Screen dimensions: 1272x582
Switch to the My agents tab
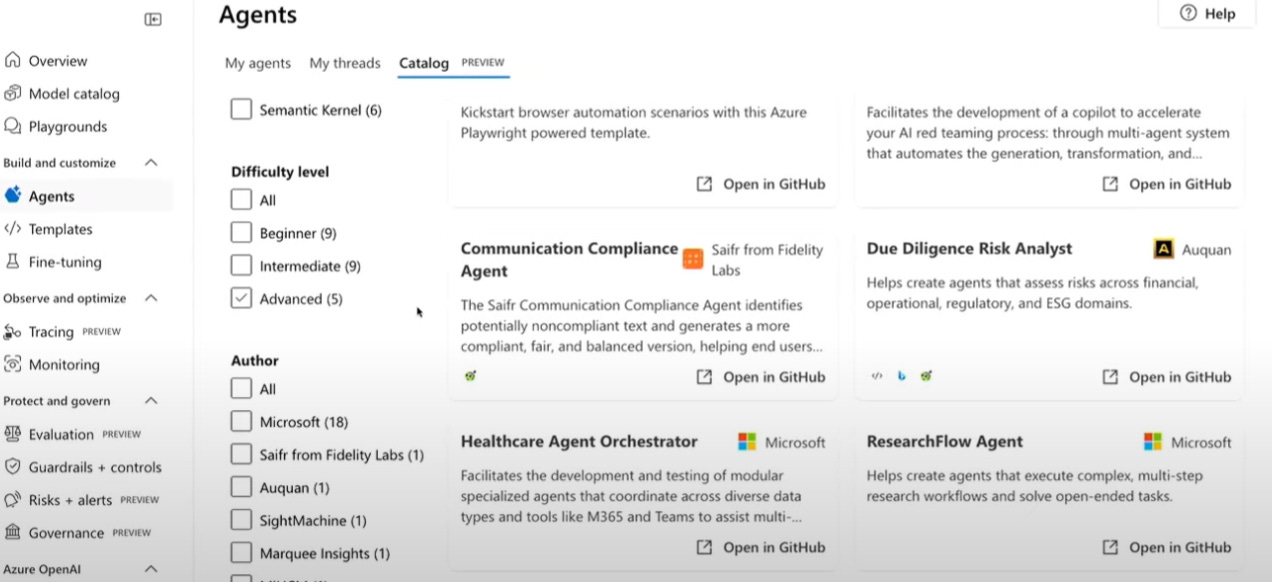pos(258,63)
